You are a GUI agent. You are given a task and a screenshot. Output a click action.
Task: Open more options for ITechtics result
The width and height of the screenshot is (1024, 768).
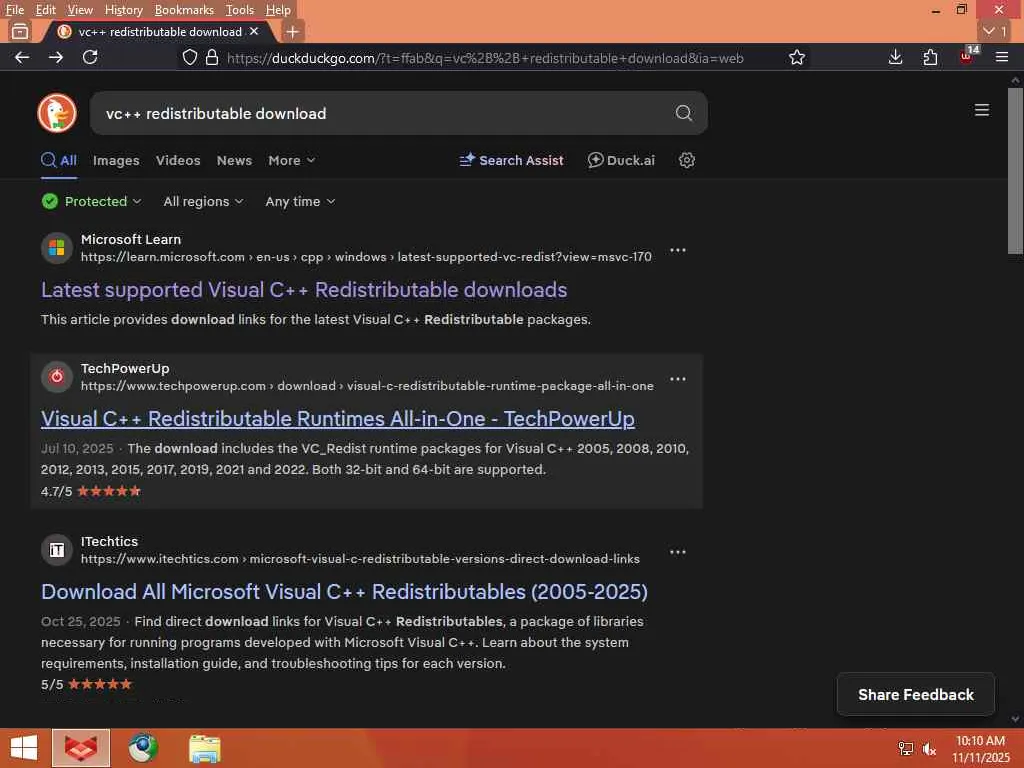point(678,552)
